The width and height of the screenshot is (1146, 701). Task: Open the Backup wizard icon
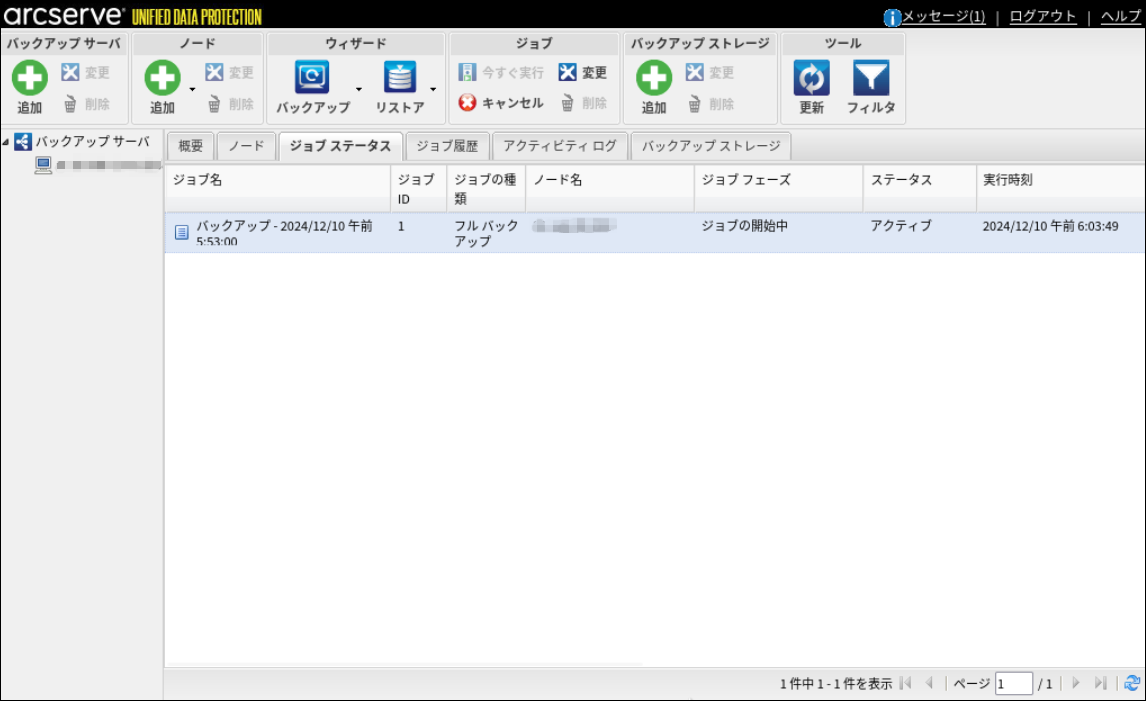312,78
